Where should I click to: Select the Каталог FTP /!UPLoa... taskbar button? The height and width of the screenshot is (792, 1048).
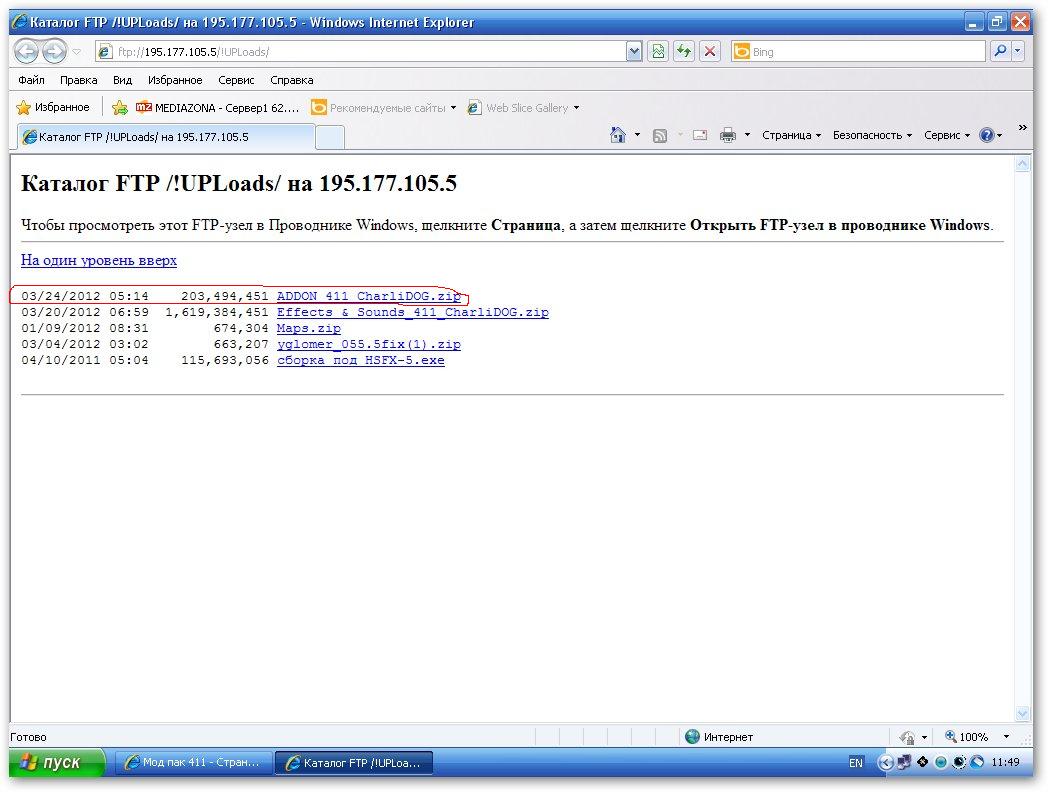[354, 763]
